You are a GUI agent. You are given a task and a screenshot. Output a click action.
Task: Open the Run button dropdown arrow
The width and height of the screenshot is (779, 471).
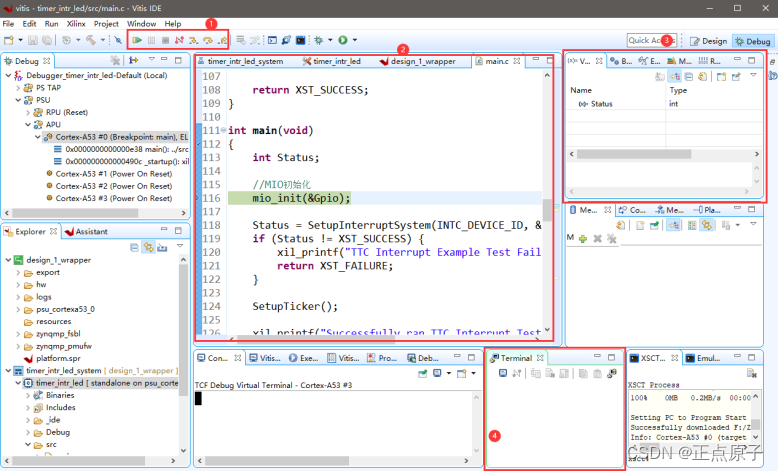point(354,41)
